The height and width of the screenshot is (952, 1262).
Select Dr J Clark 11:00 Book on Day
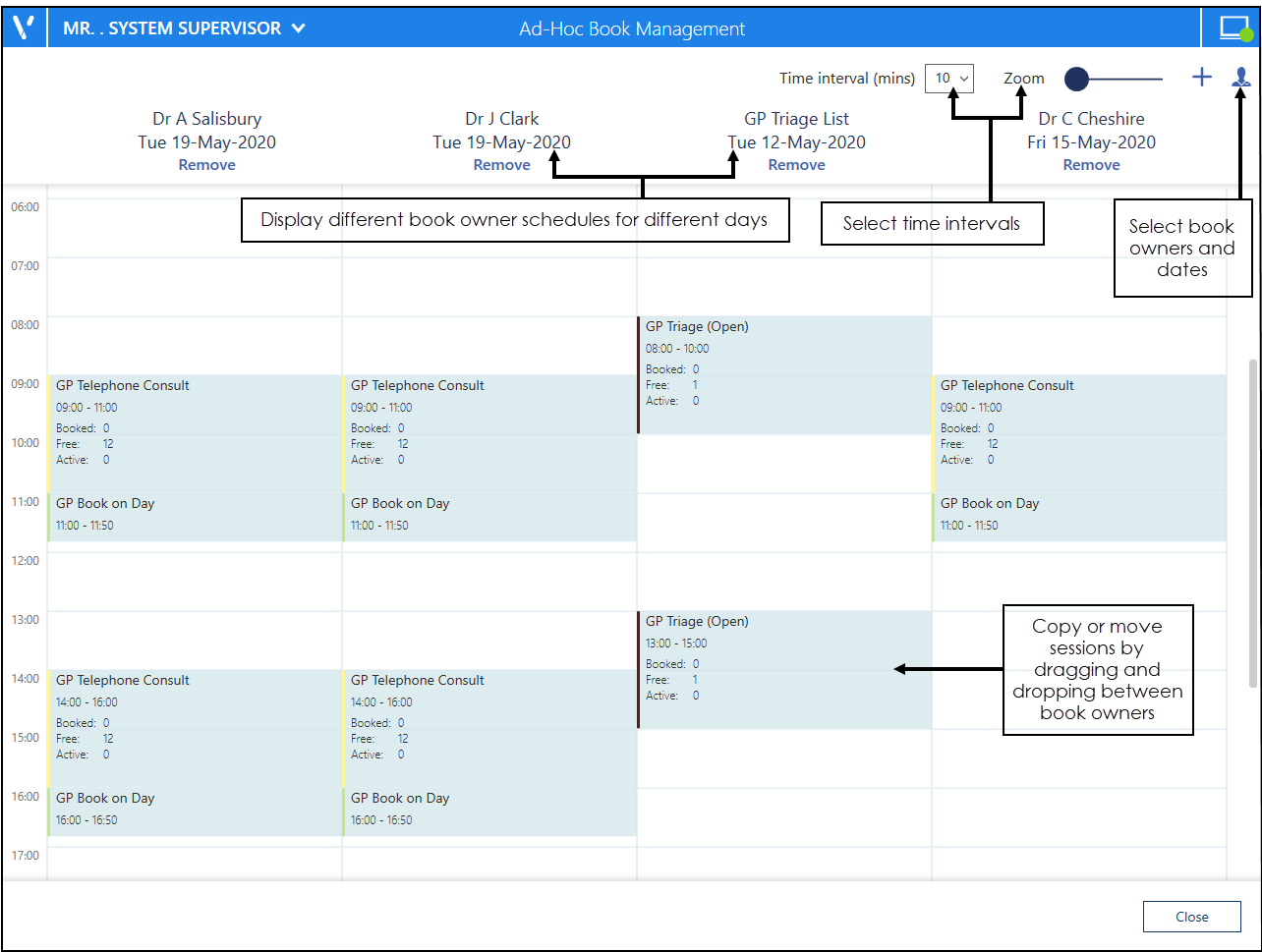point(489,516)
